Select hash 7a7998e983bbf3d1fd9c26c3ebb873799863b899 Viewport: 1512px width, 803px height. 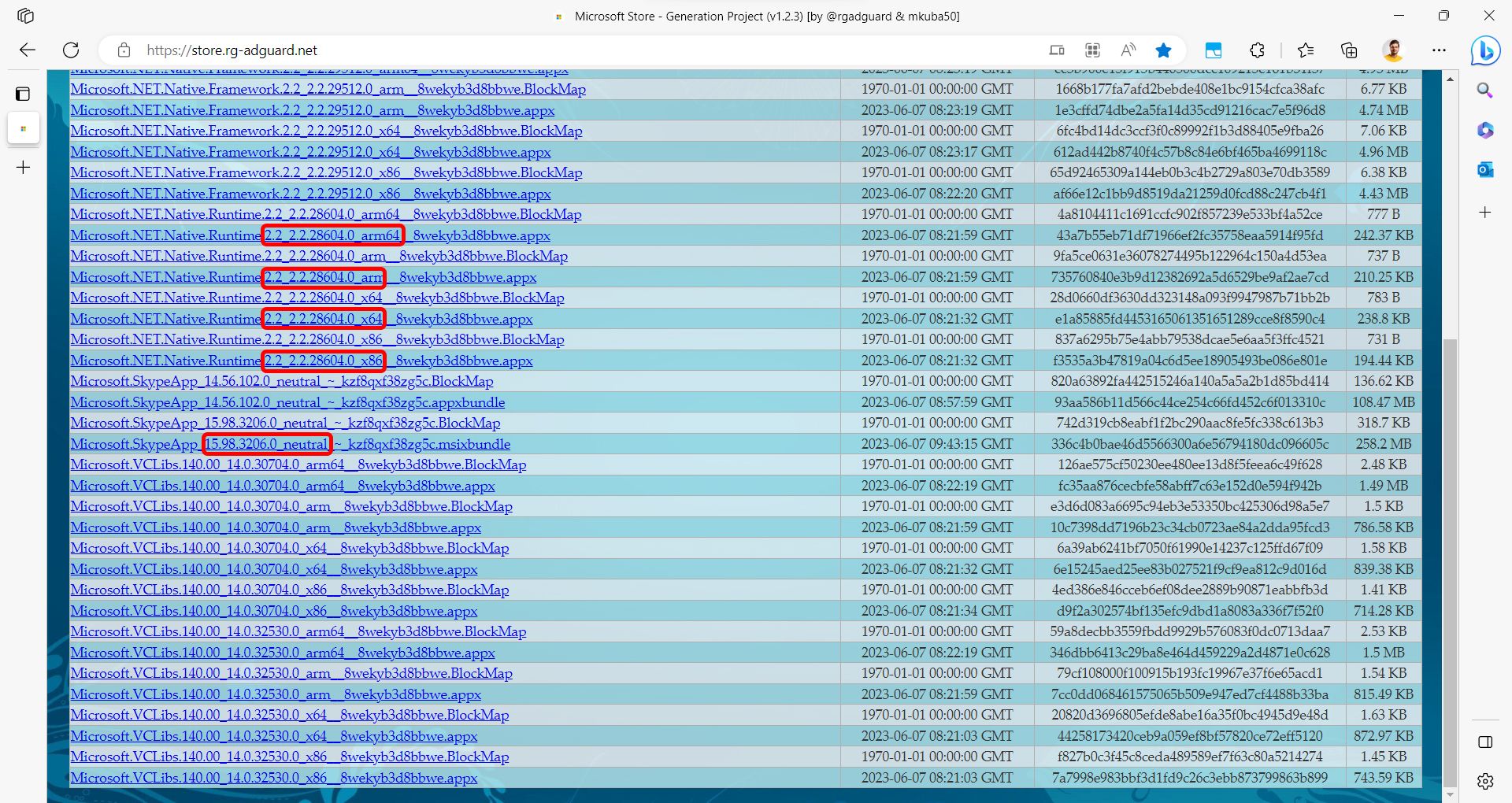click(x=1189, y=778)
